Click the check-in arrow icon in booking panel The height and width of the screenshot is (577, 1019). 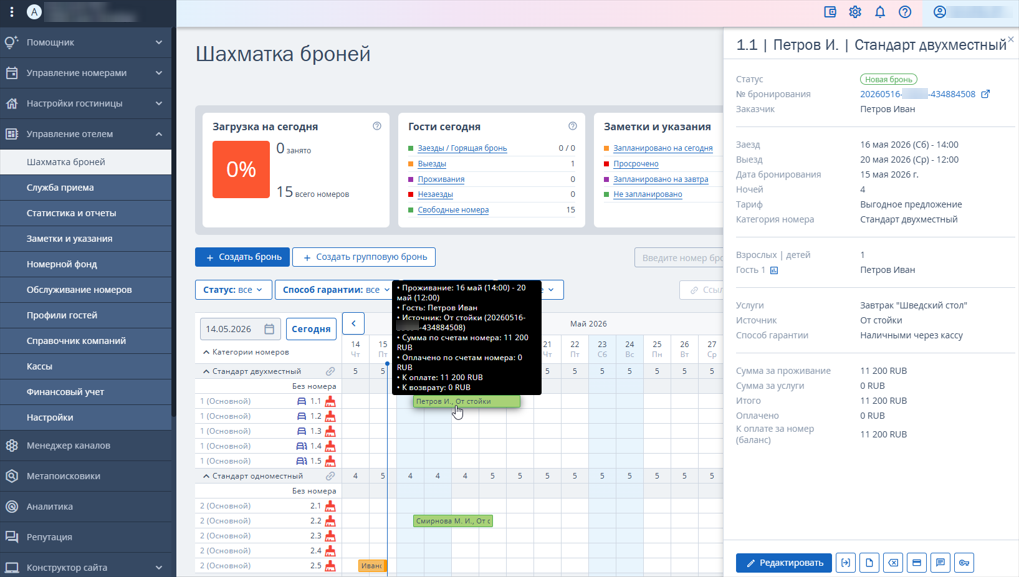pos(845,563)
